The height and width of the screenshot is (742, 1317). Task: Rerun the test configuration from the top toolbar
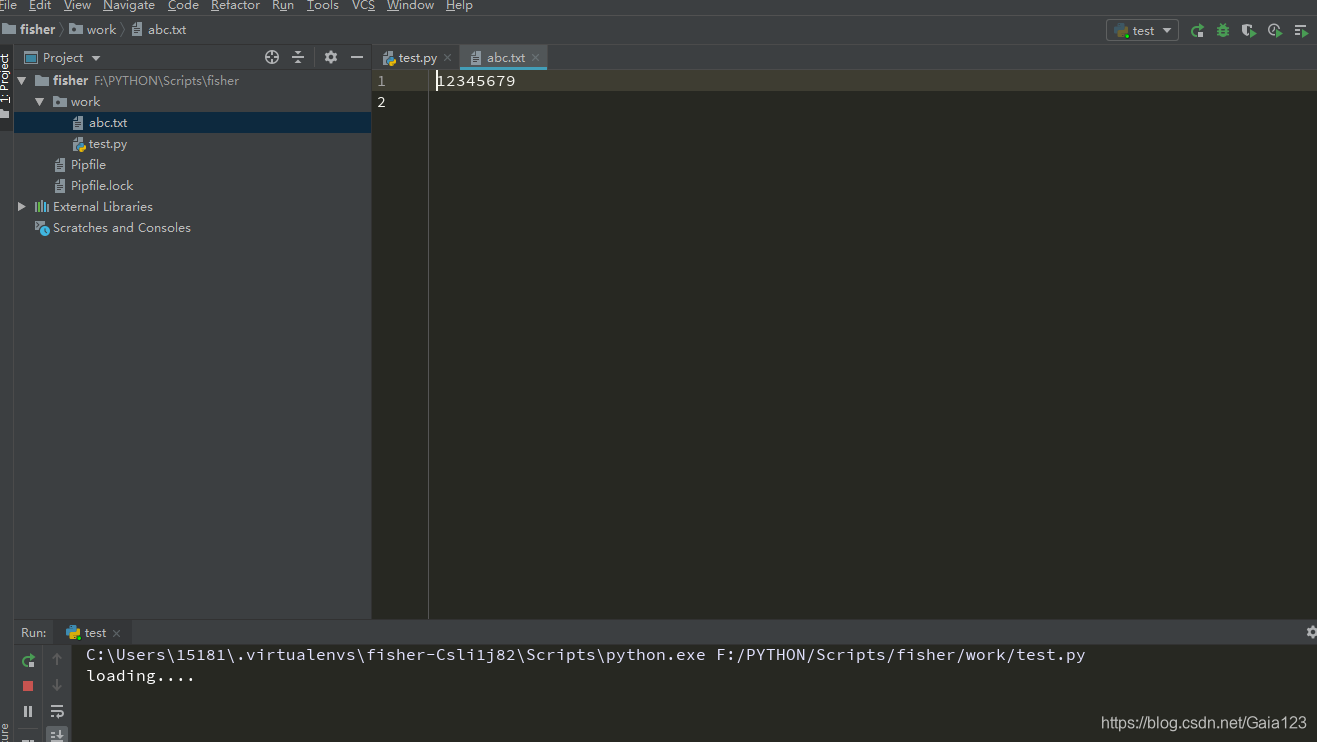pyautogui.click(x=1197, y=31)
